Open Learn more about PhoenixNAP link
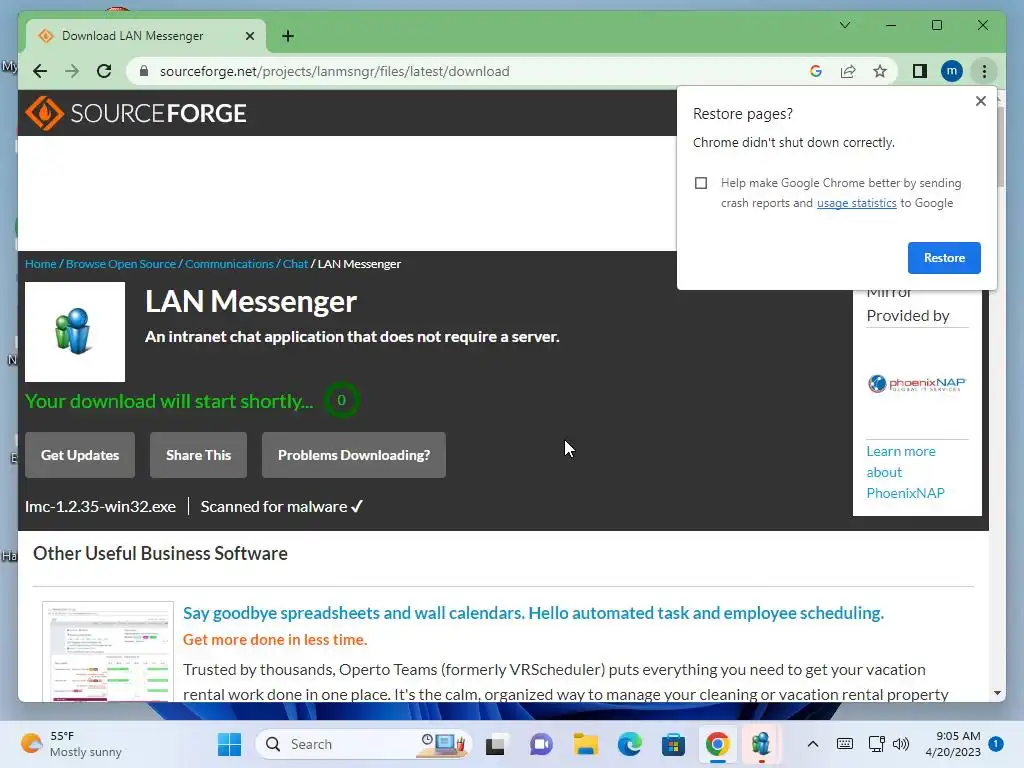Image resolution: width=1024 pixels, height=768 pixels. point(905,472)
